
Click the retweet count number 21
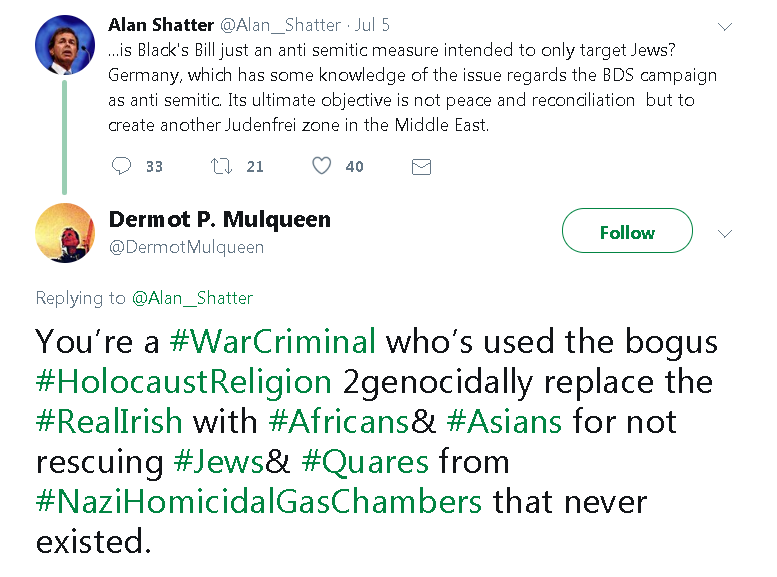255,167
